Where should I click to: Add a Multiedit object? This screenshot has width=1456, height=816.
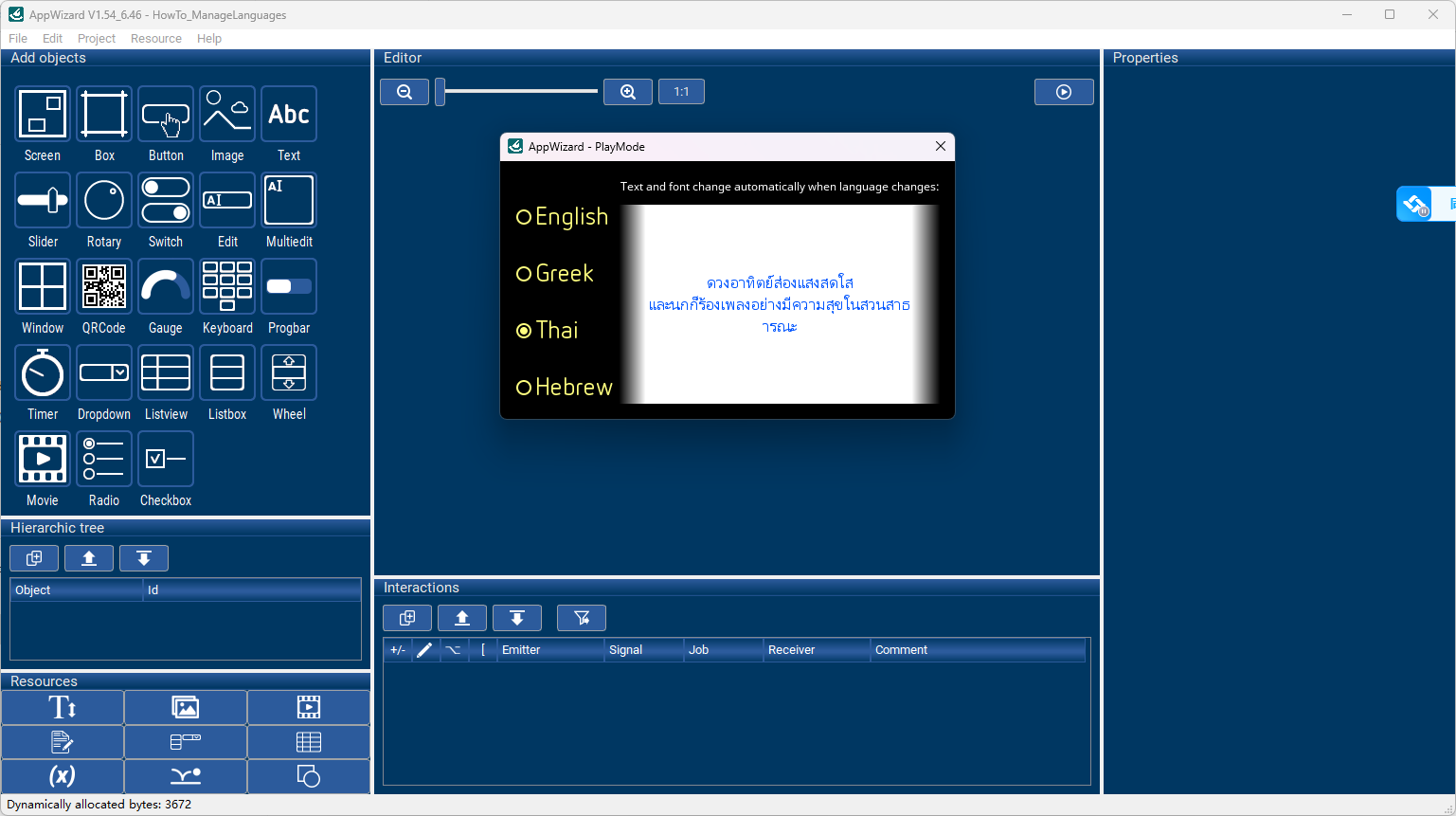[x=289, y=200]
